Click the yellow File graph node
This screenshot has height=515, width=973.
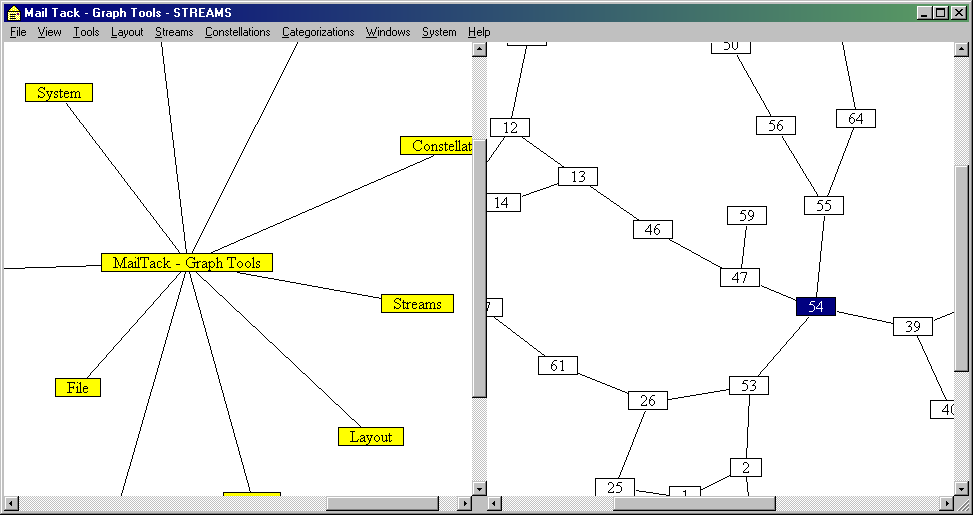pos(78,388)
